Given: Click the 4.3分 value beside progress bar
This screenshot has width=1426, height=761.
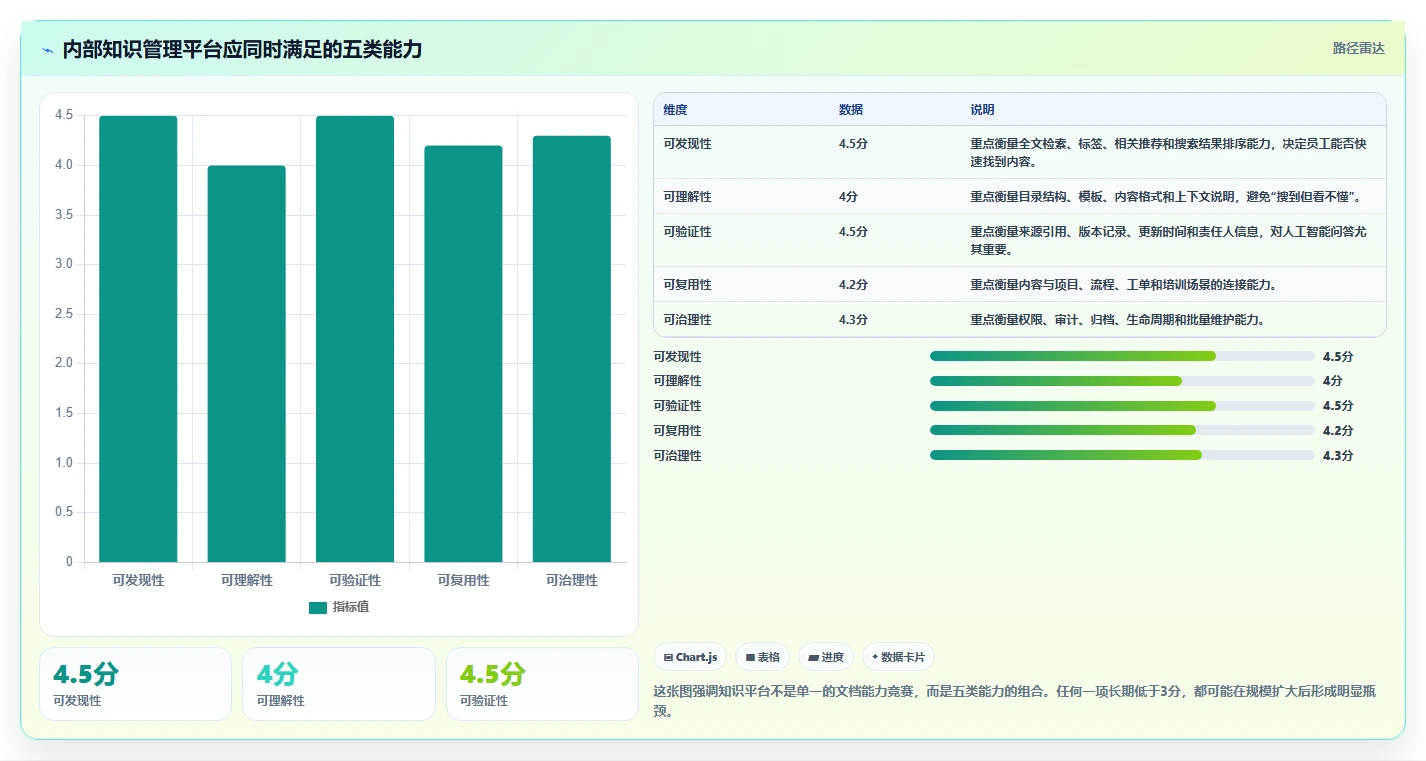Looking at the screenshot, I should click(x=1337, y=456).
